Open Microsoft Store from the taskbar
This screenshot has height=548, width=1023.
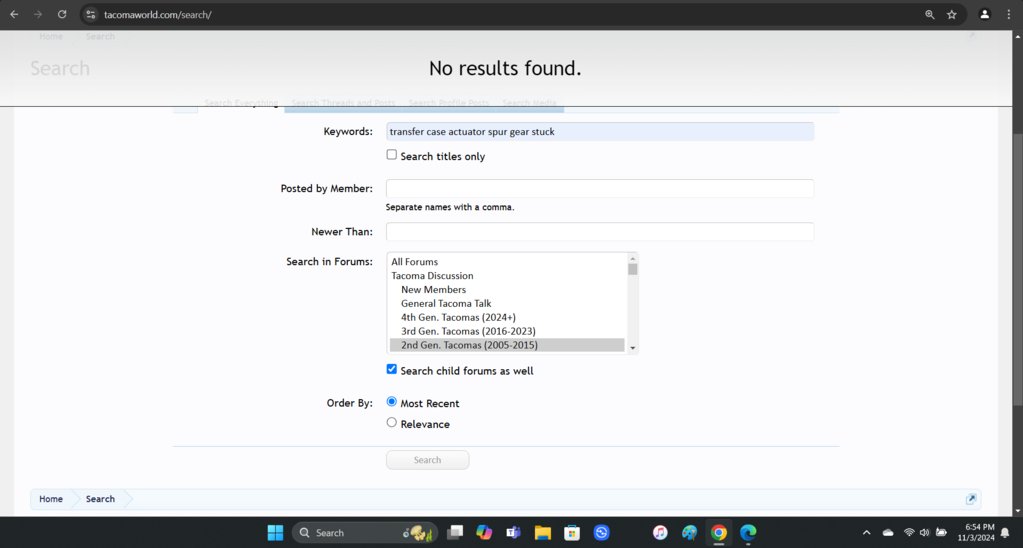pos(572,532)
